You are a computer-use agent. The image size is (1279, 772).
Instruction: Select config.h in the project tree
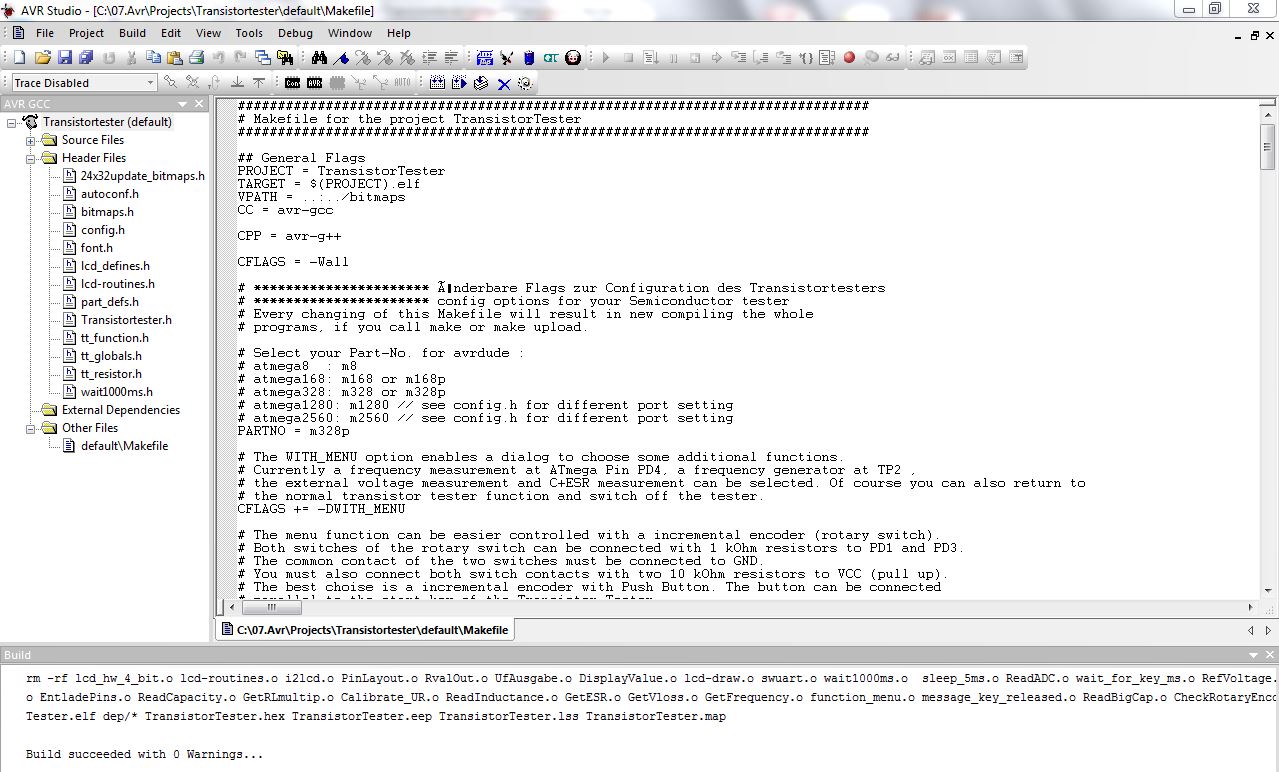103,230
